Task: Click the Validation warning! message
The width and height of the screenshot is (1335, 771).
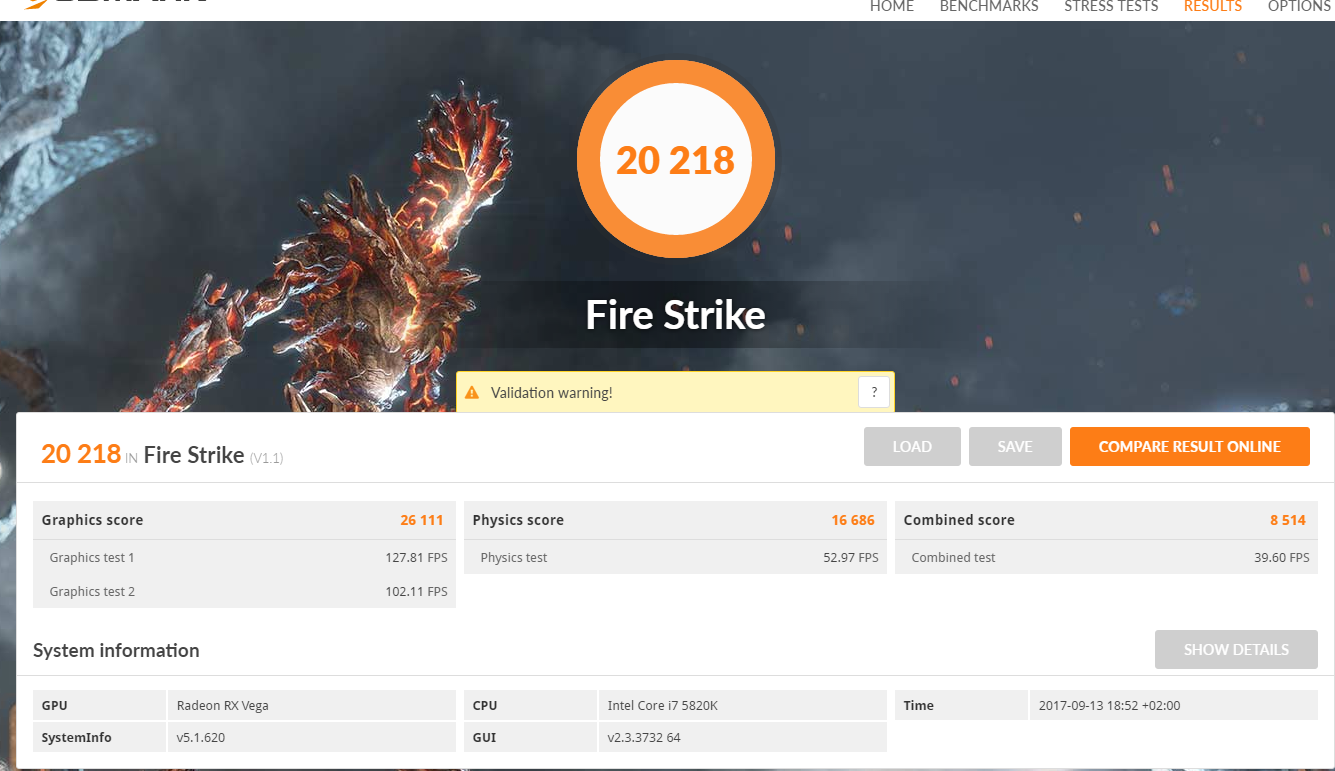Action: (551, 393)
